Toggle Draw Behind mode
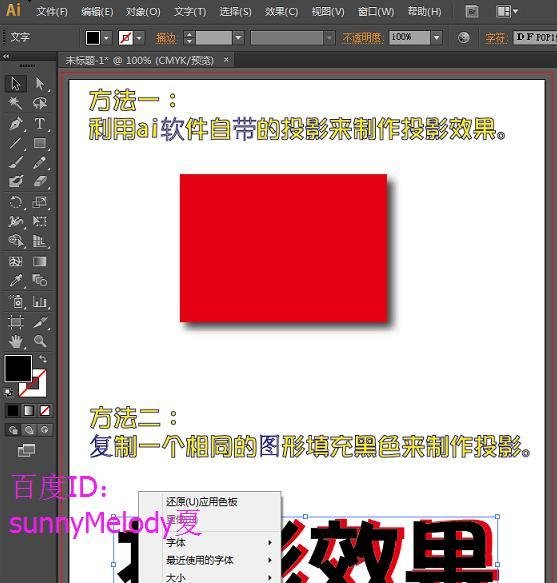Viewport: 557px width, 583px height. [x=29, y=430]
